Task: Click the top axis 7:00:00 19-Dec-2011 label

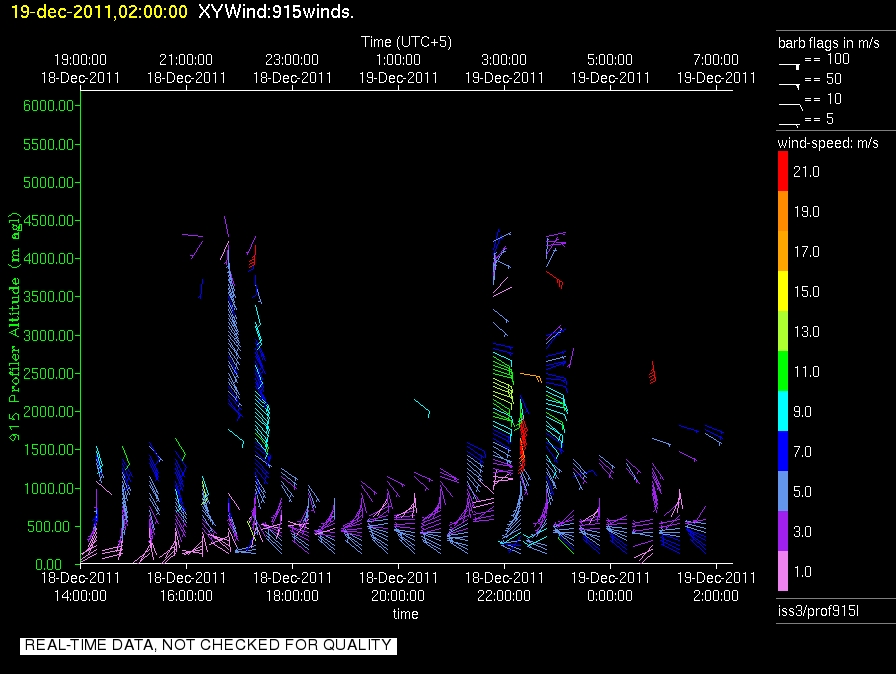Action: click(716, 69)
